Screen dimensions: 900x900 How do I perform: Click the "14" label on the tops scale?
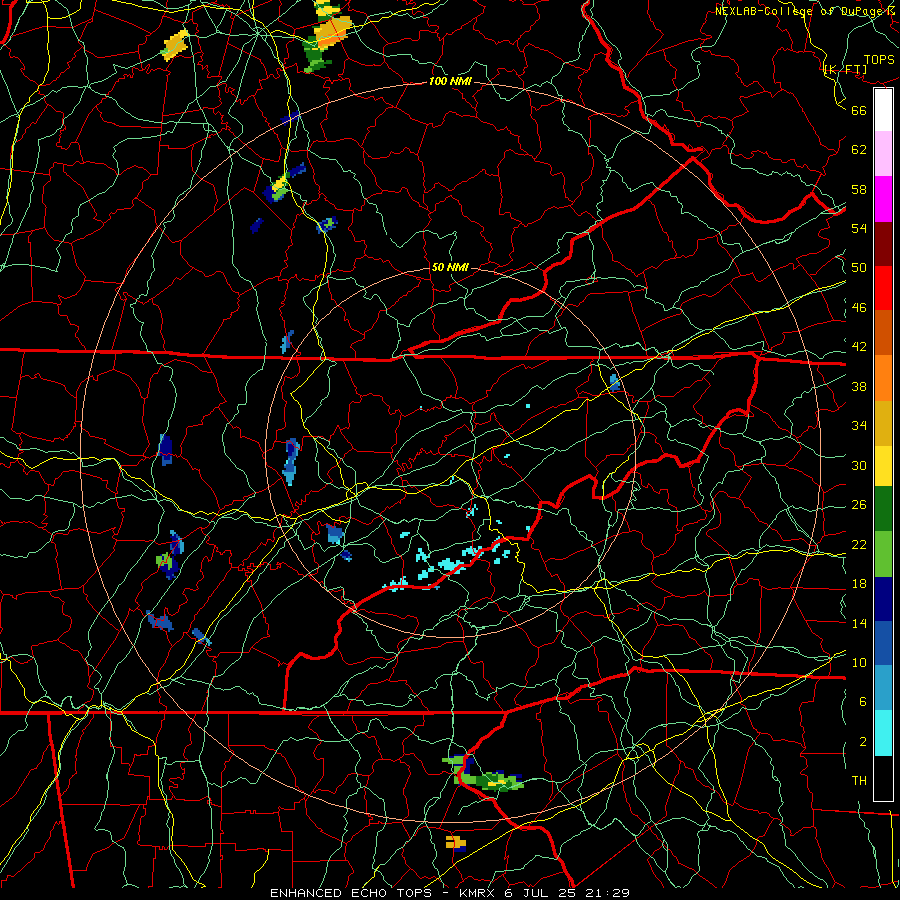(859, 623)
